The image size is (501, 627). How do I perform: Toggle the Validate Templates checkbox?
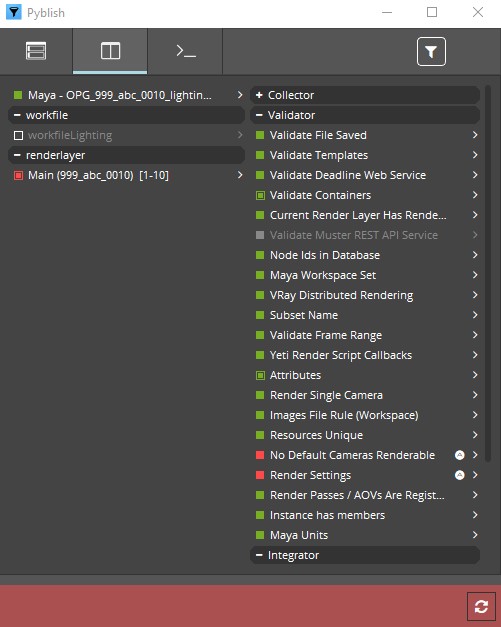(x=260, y=155)
